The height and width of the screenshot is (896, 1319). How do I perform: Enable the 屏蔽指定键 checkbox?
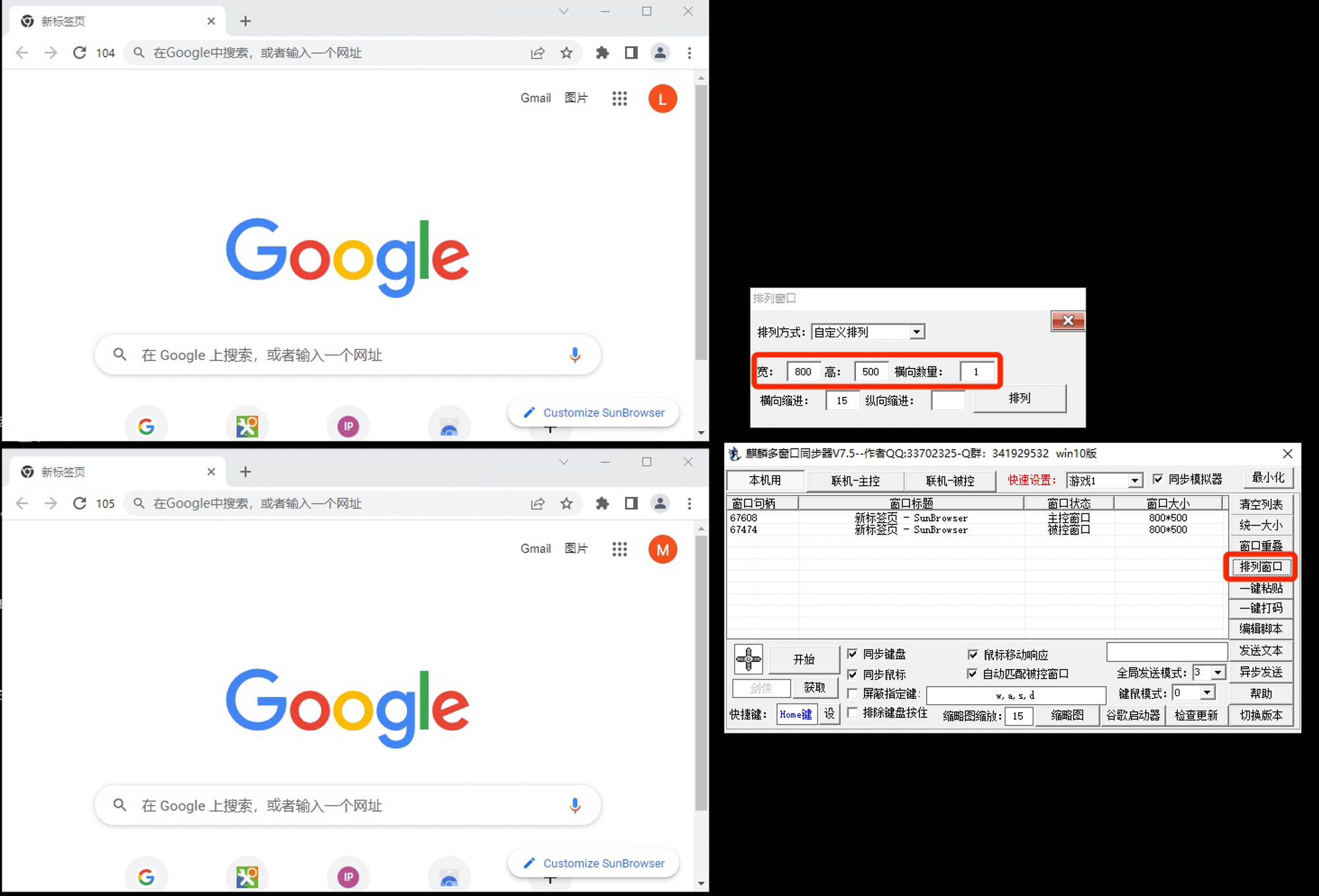click(853, 694)
